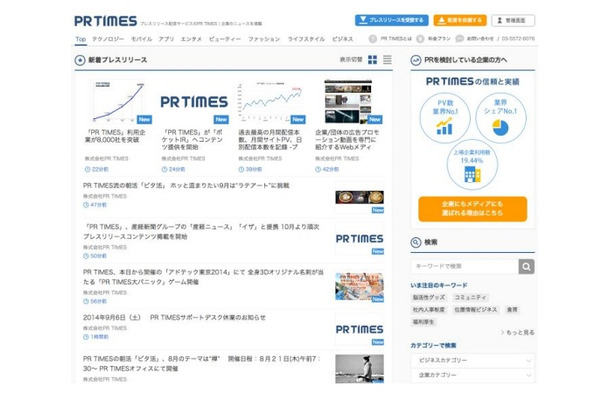
Task: Open article 「PR TIMES」利用企業が8,000社を突破
Action: click(x=115, y=136)
